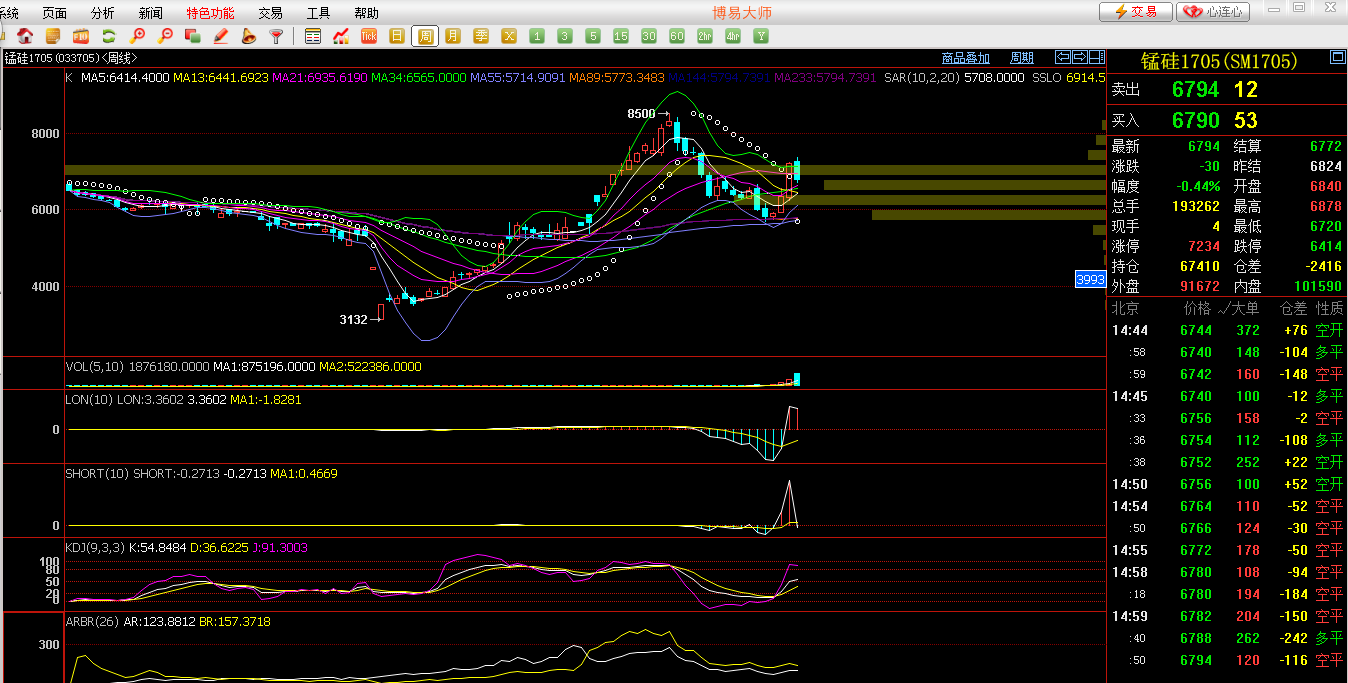The height and width of the screenshot is (683, 1348).
Task: Click the 心连心 button
Action: 1213,12
